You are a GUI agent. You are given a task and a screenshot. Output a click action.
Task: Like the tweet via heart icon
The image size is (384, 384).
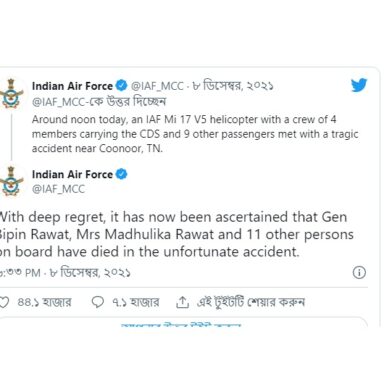pyautogui.click(x=3, y=302)
